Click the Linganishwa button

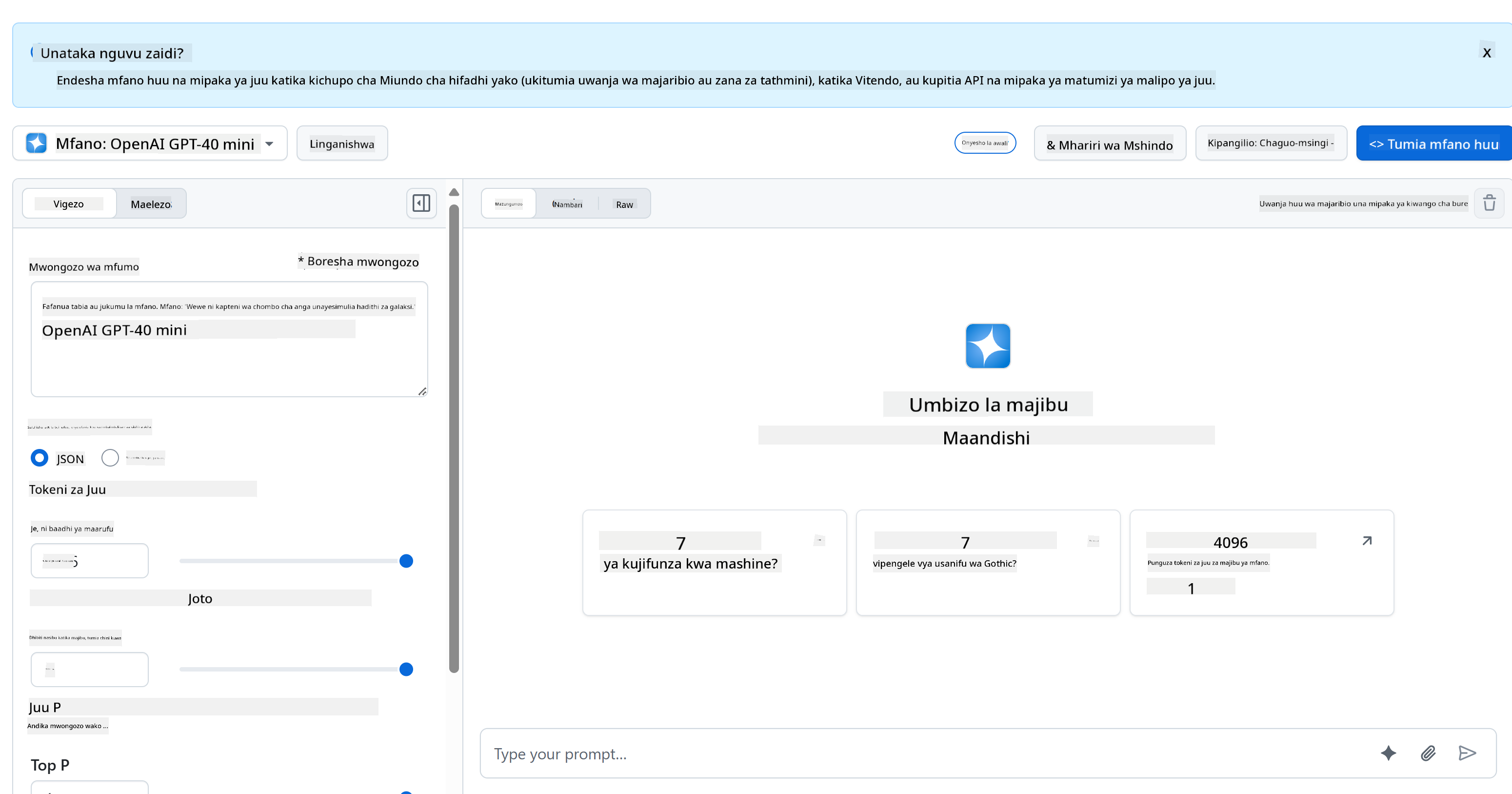pyautogui.click(x=342, y=143)
